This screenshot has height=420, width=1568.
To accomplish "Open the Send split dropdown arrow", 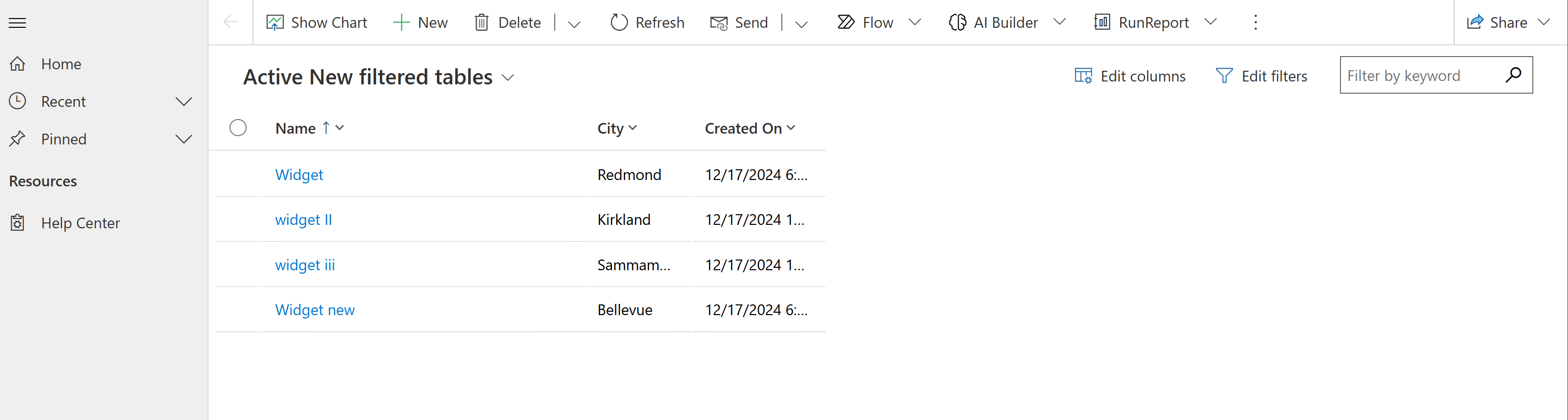I will (801, 24).
